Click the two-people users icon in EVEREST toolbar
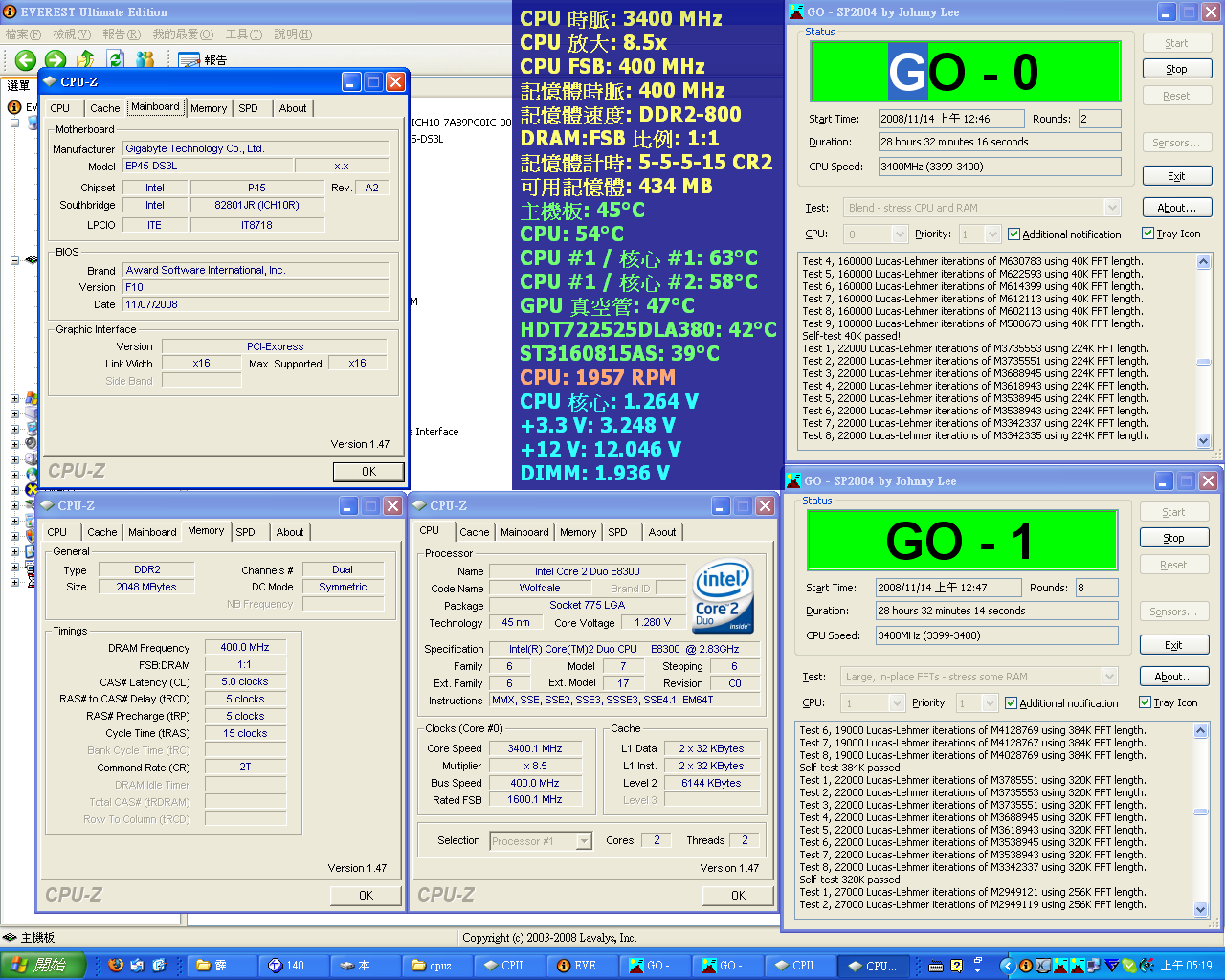This screenshot has height=980, width=1225. pyautogui.click(x=145, y=59)
